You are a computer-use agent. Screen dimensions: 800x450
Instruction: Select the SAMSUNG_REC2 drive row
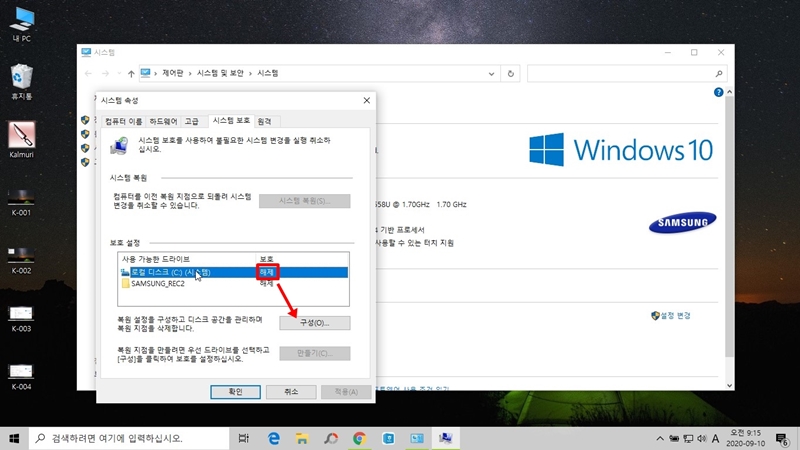pyautogui.click(x=233, y=284)
